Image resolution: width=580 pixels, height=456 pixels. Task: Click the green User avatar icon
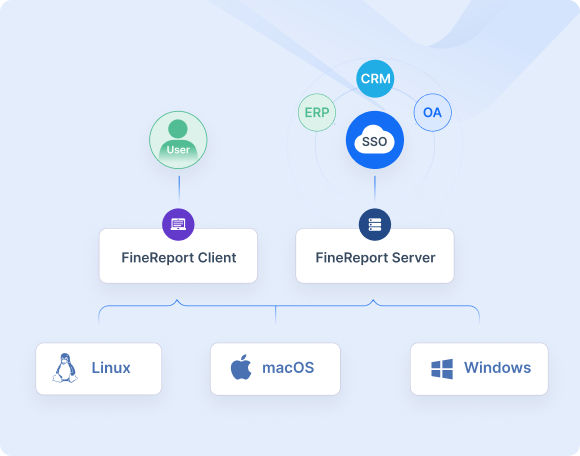(178, 140)
